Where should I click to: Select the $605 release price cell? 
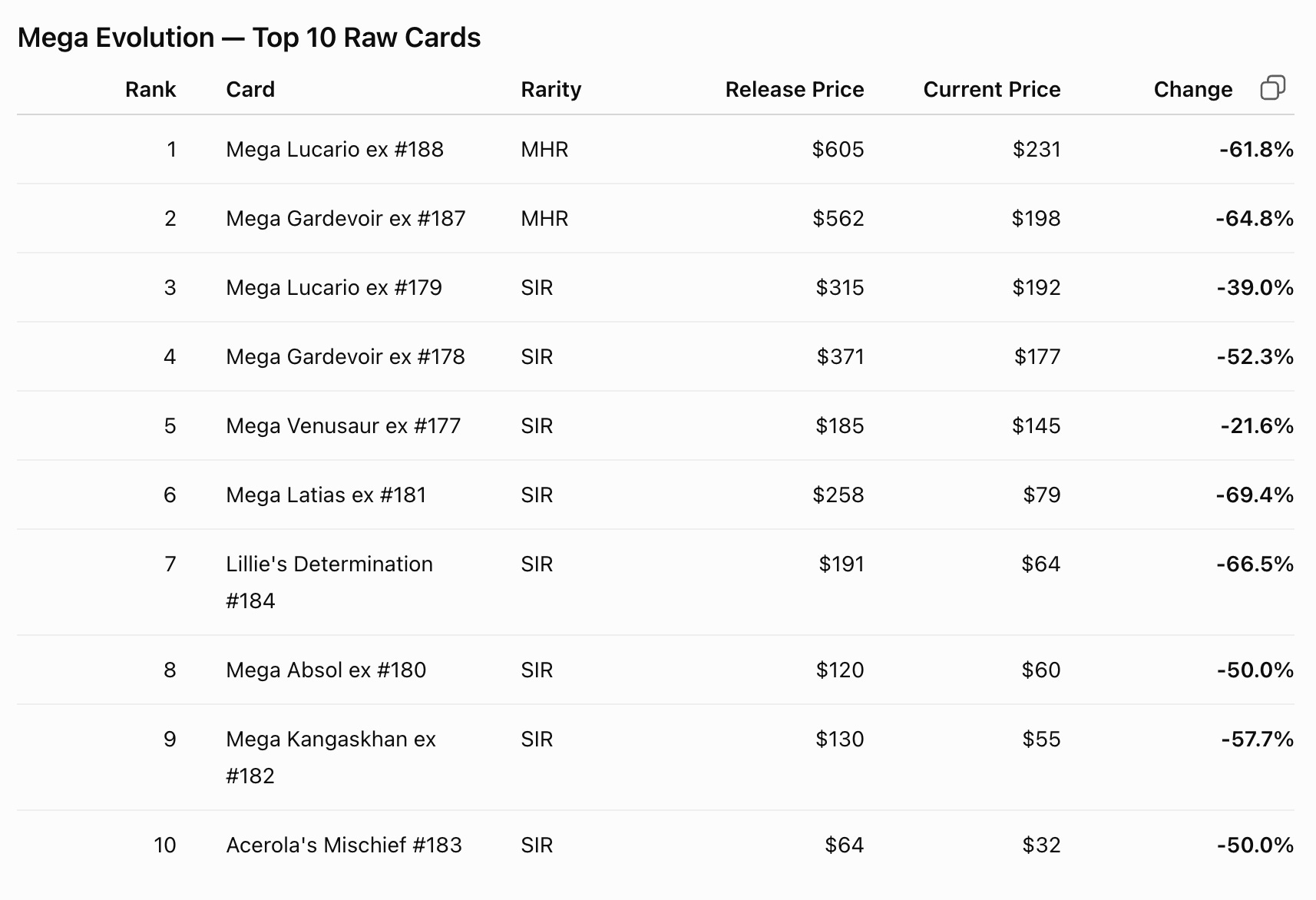(838, 149)
